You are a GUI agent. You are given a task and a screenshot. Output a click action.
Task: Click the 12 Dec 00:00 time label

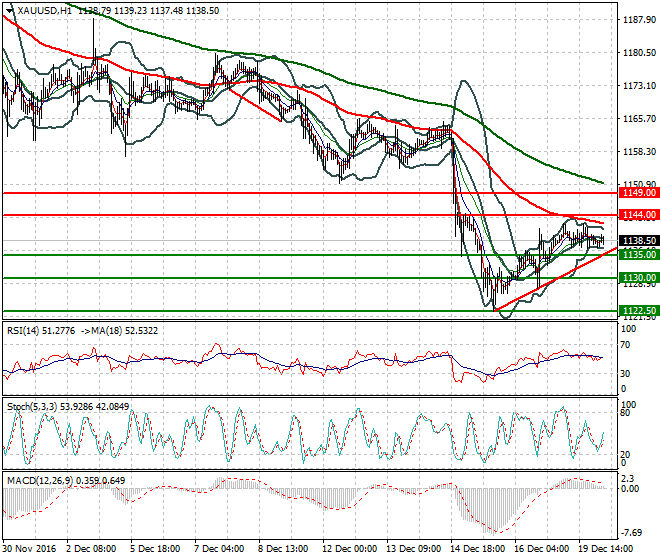pyautogui.click(x=349, y=549)
